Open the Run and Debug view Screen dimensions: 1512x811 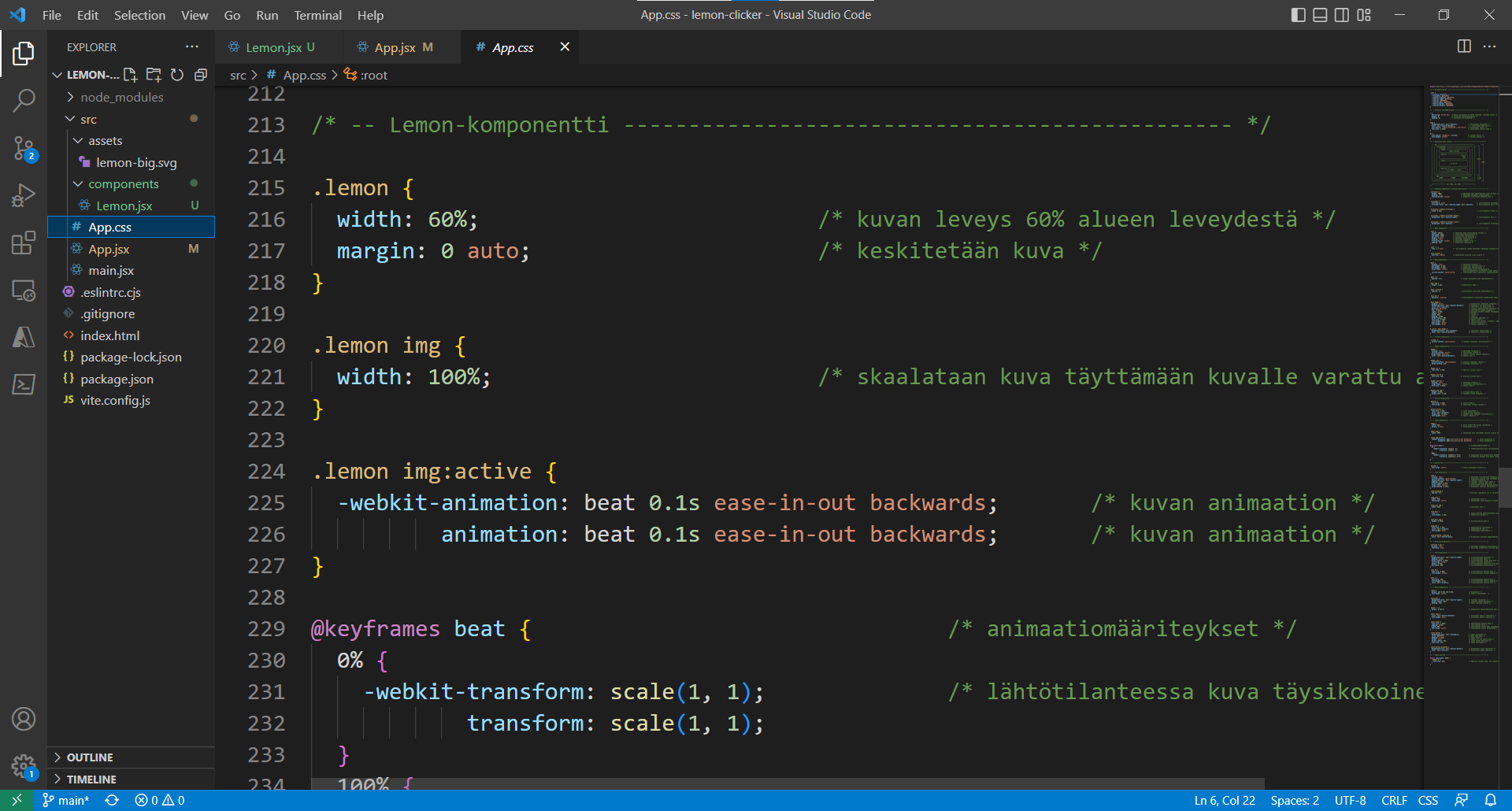click(x=24, y=195)
